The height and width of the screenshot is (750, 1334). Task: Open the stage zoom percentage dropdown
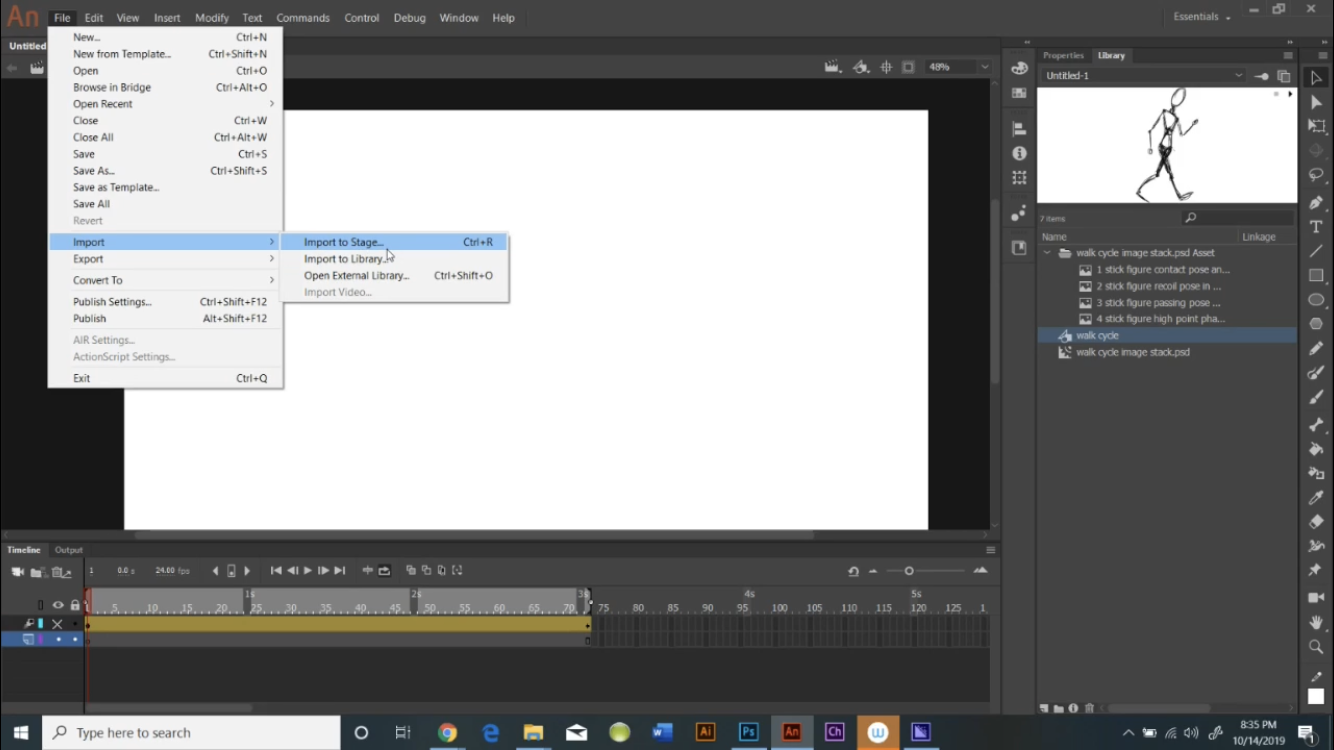984,66
